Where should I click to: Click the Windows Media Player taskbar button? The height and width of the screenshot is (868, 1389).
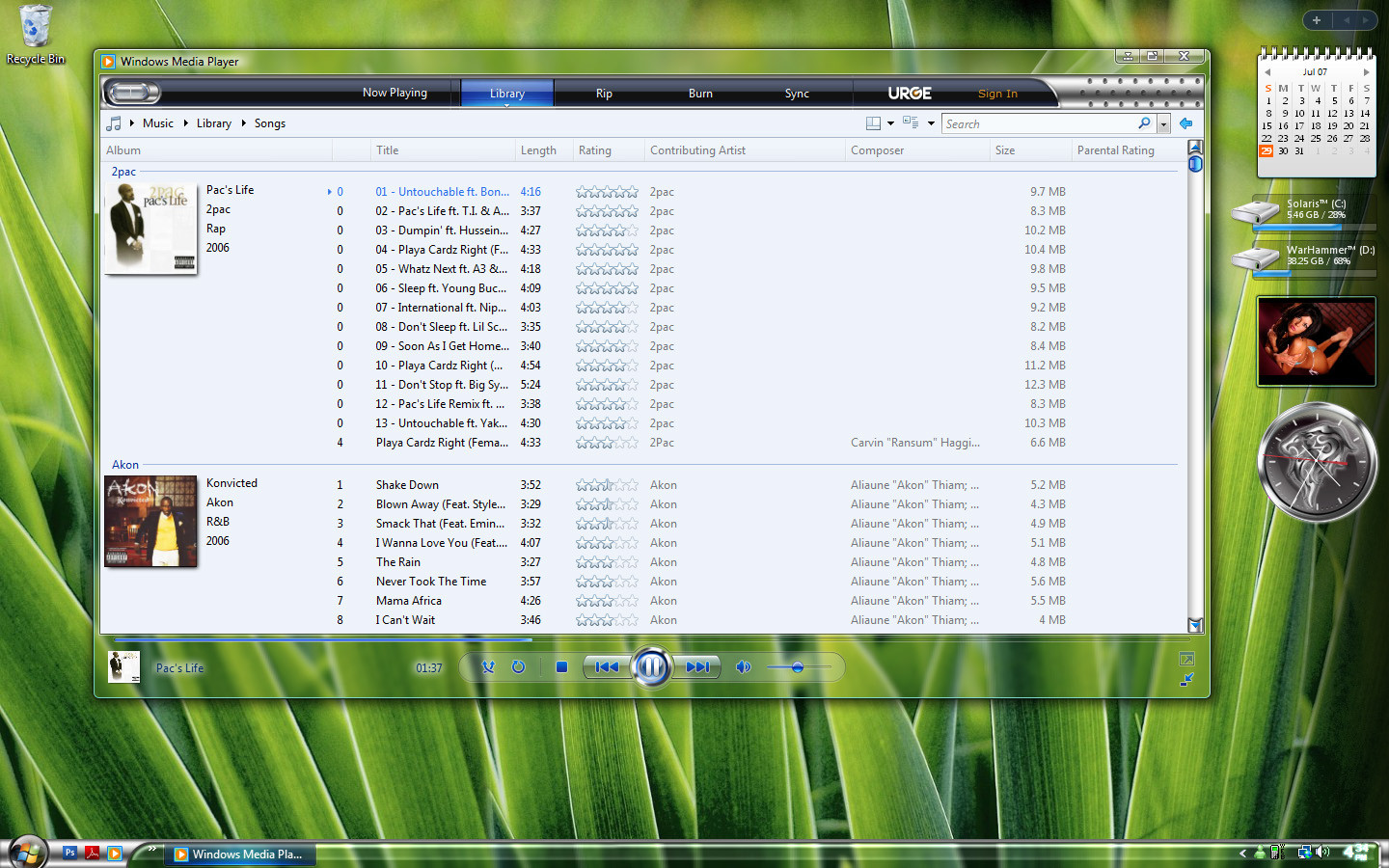(239, 854)
